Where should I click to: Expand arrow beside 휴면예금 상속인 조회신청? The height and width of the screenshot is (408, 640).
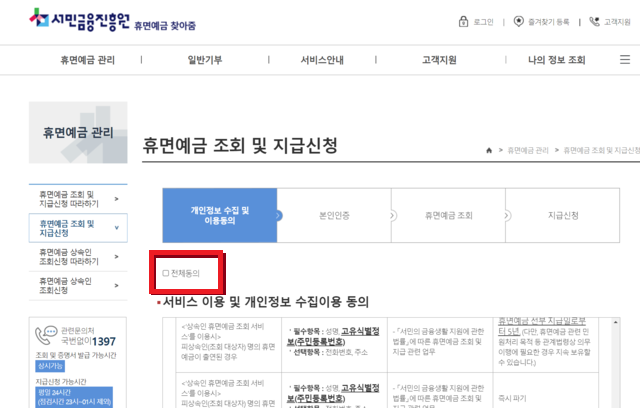[117, 286]
